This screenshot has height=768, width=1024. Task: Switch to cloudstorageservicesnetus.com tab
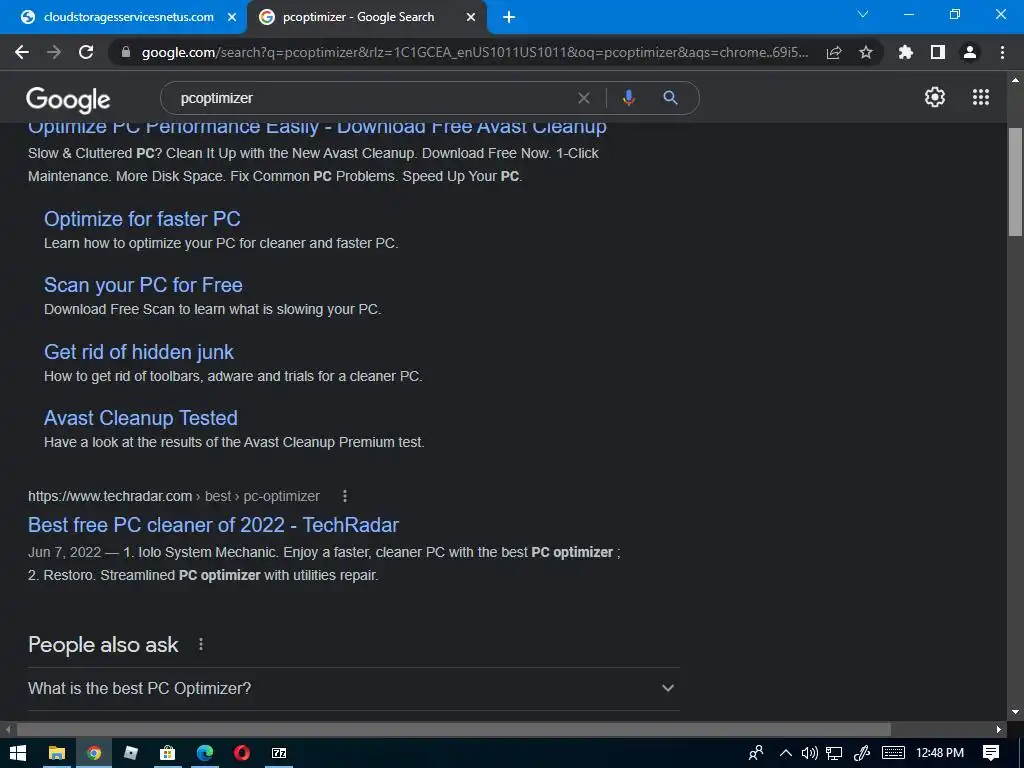coord(122,17)
